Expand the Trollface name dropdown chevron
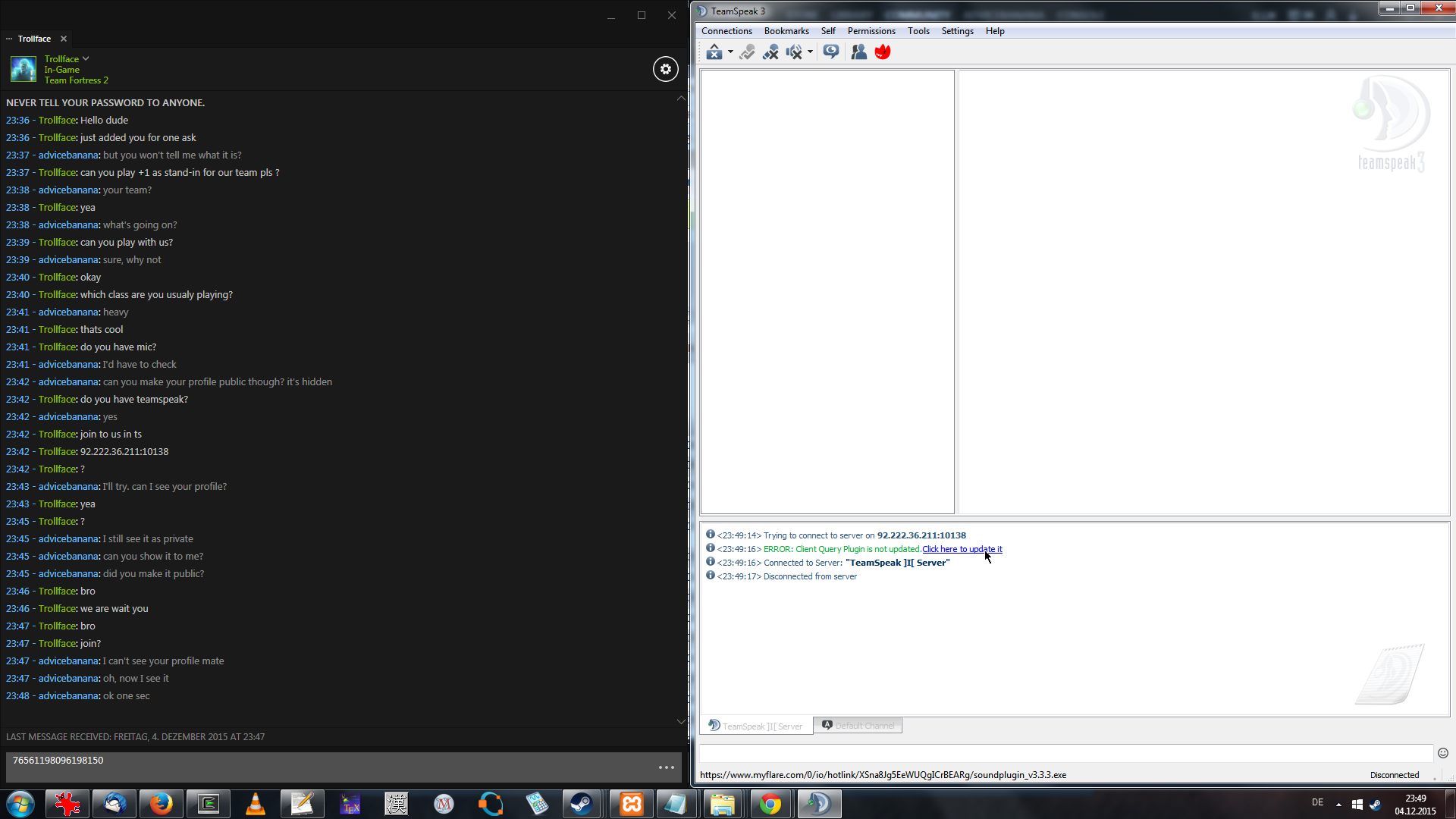The width and height of the screenshot is (1456, 819). [x=86, y=58]
